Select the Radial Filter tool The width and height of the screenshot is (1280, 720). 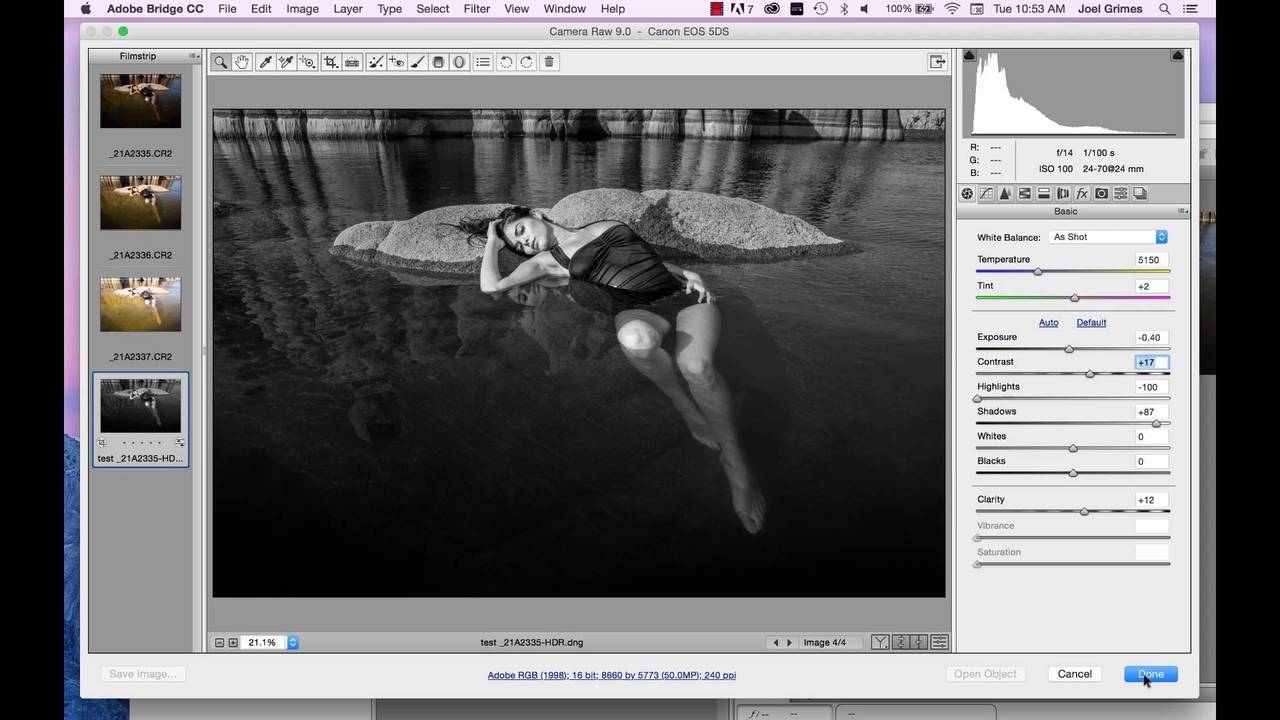pos(459,62)
